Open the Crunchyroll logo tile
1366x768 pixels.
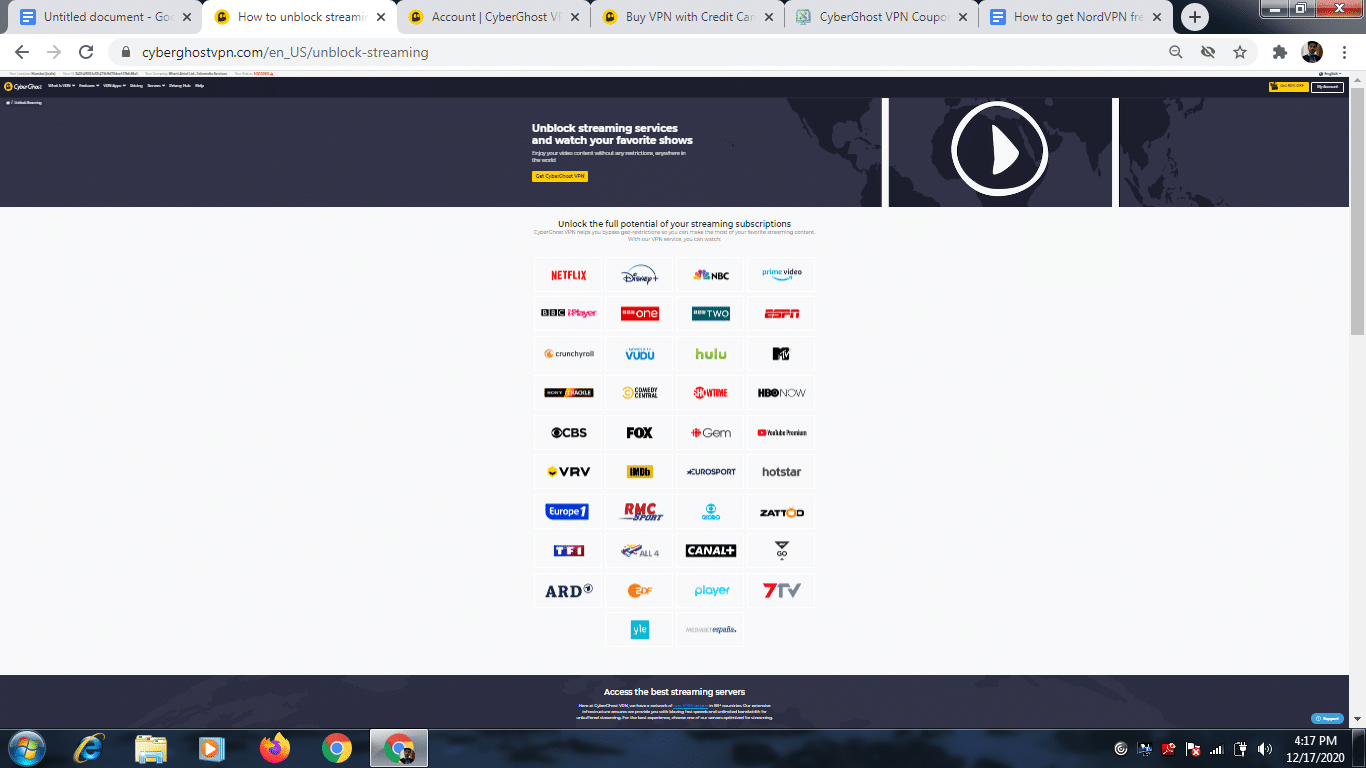(568, 354)
